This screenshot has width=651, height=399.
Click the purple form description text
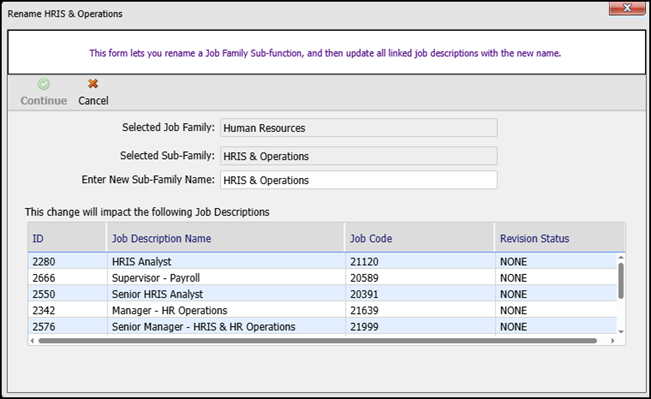click(325, 53)
